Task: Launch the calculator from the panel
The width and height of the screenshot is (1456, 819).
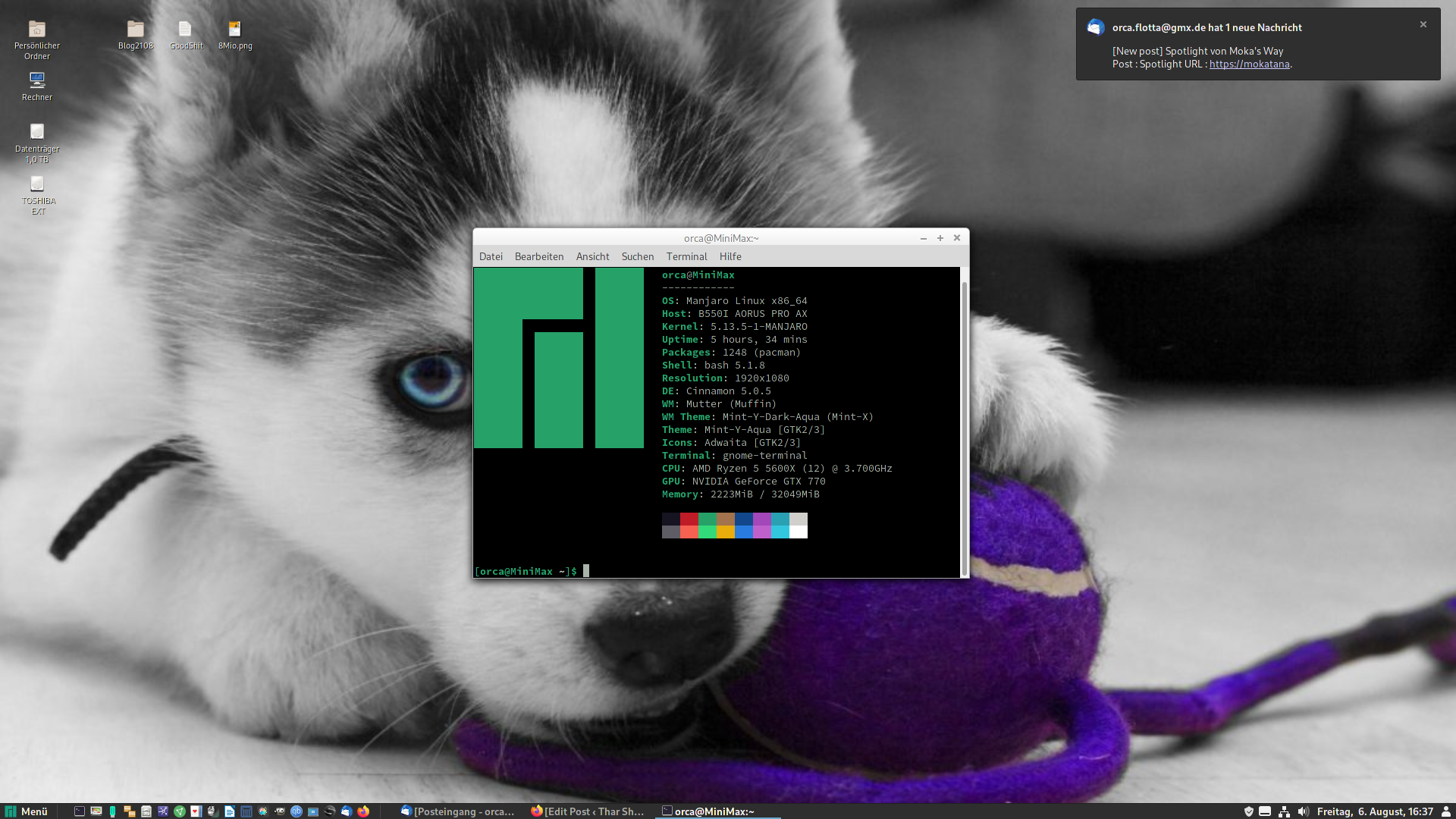Action: [246, 811]
